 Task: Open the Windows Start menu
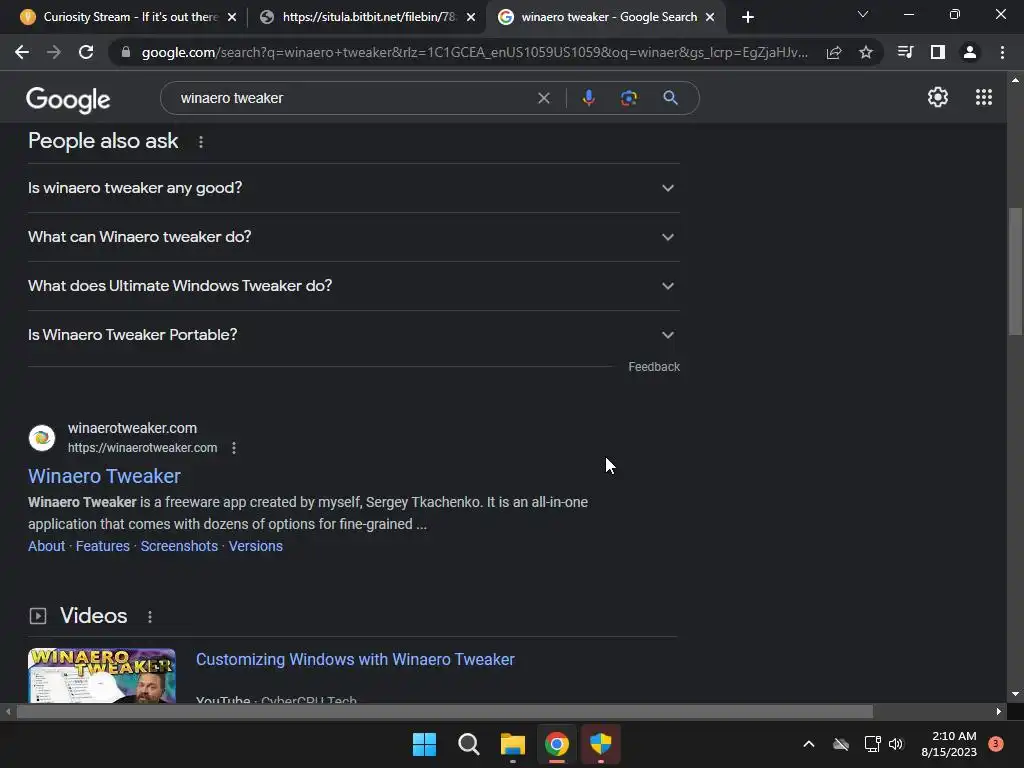424,744
